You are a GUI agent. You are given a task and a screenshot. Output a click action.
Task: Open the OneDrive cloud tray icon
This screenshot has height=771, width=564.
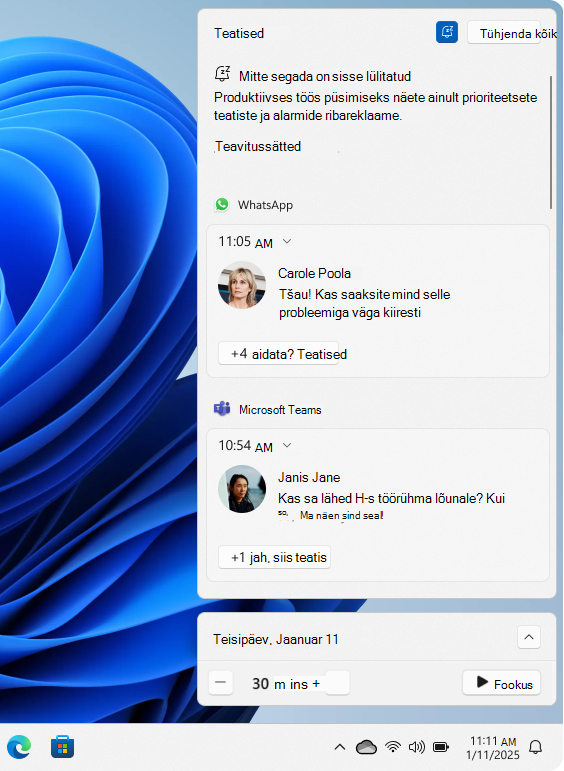click(366, 747)
